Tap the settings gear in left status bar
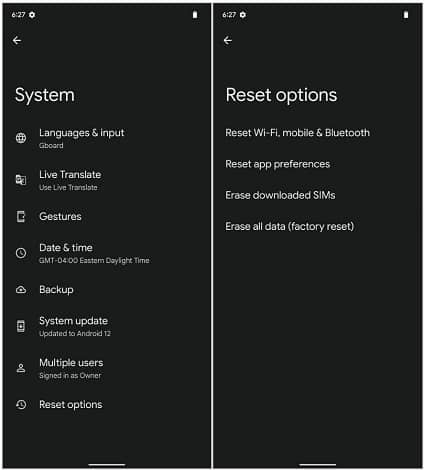 tap(32, 15)
